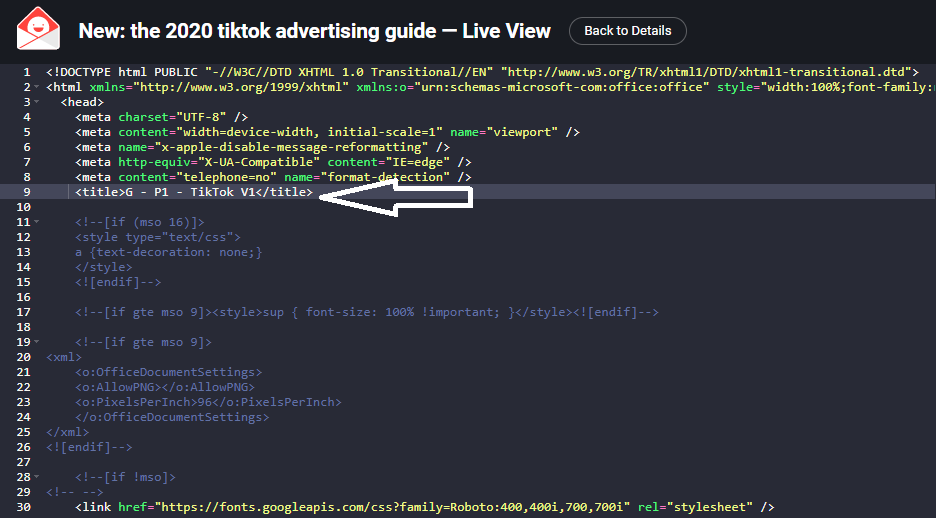Click the '<!-- -->' comment on line 29
The image size is (936, 518).
point(75,492)
